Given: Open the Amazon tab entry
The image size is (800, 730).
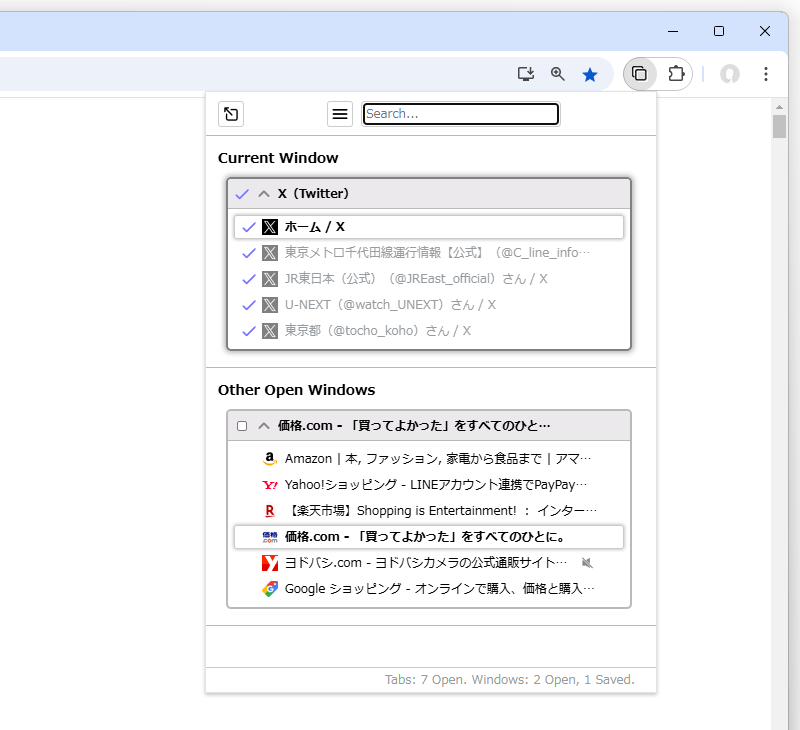Looking at the screenshot, I should 429,459.
